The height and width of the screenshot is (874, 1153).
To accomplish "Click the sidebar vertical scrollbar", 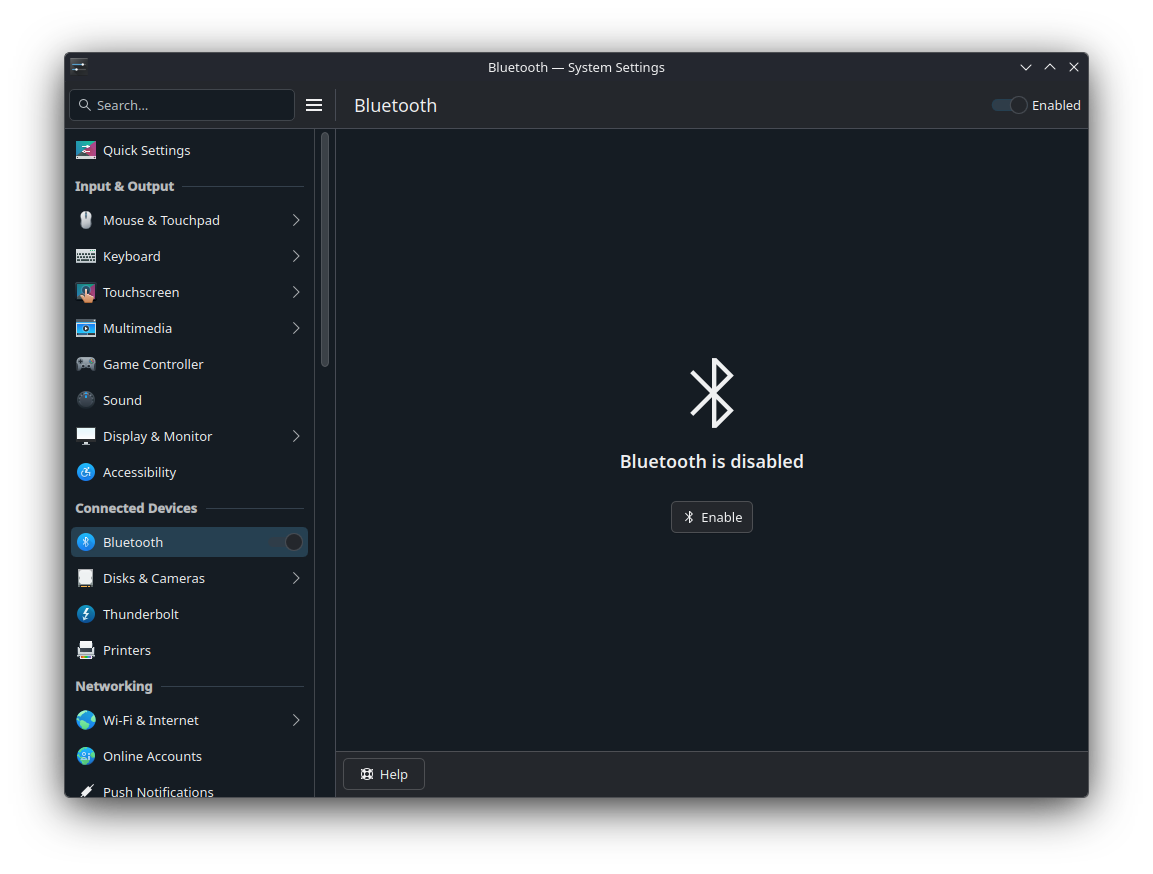I will pyautogui.click(x=325, y=249).
